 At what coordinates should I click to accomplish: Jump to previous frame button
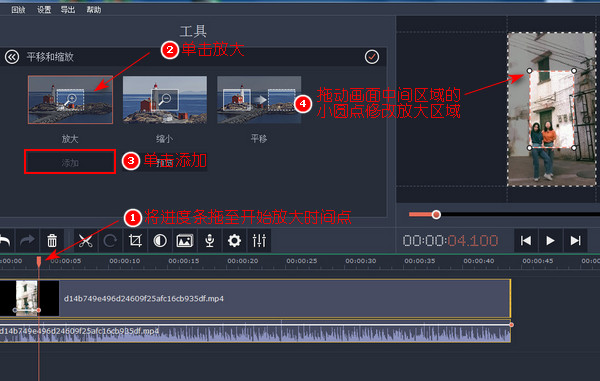(x=526, y=241)
